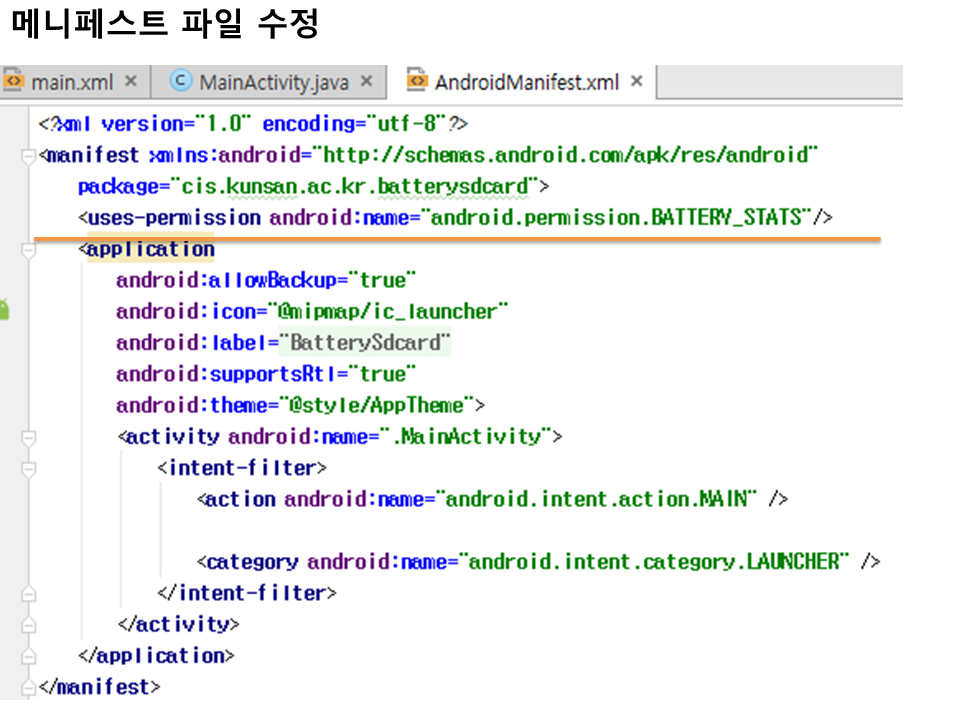Close the MainActivity.java tab
Viewport: 960px width, 720px height.
(366, 81)
